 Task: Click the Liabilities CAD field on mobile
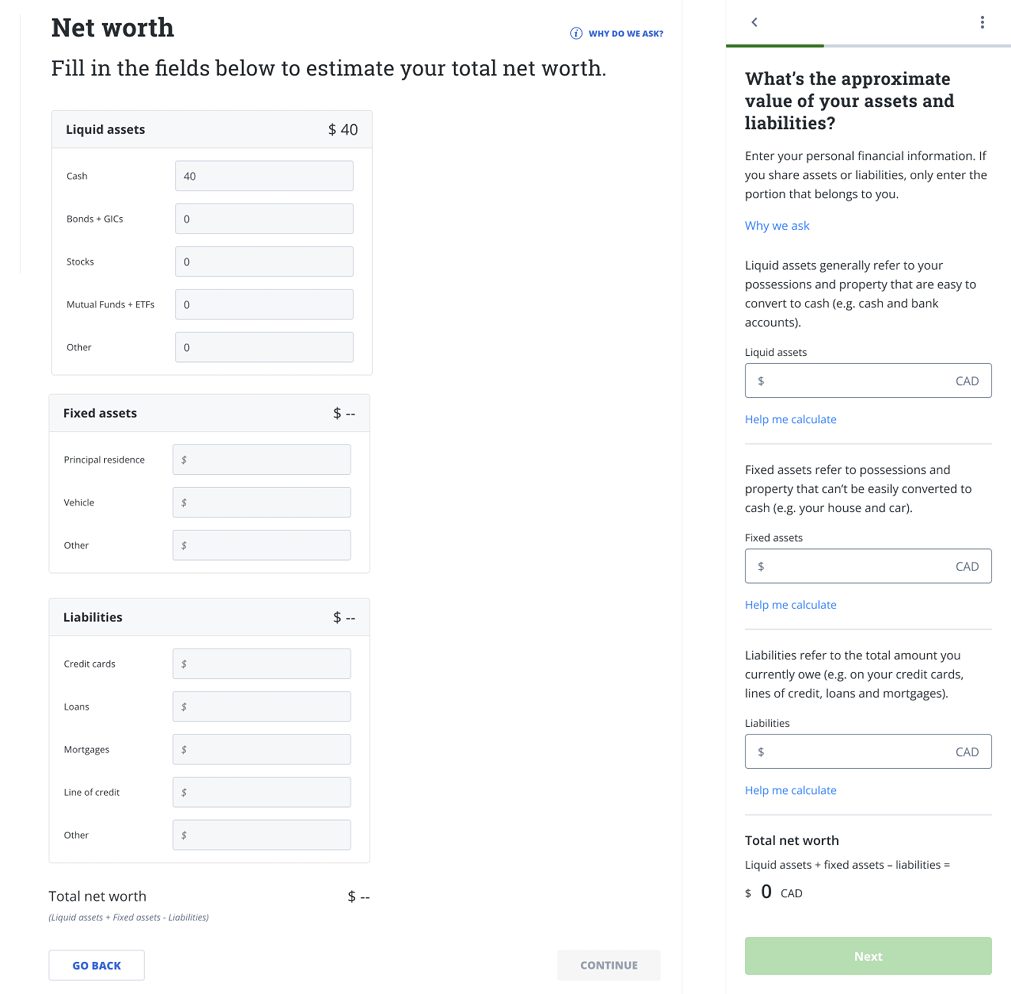(x=867, y=751)
